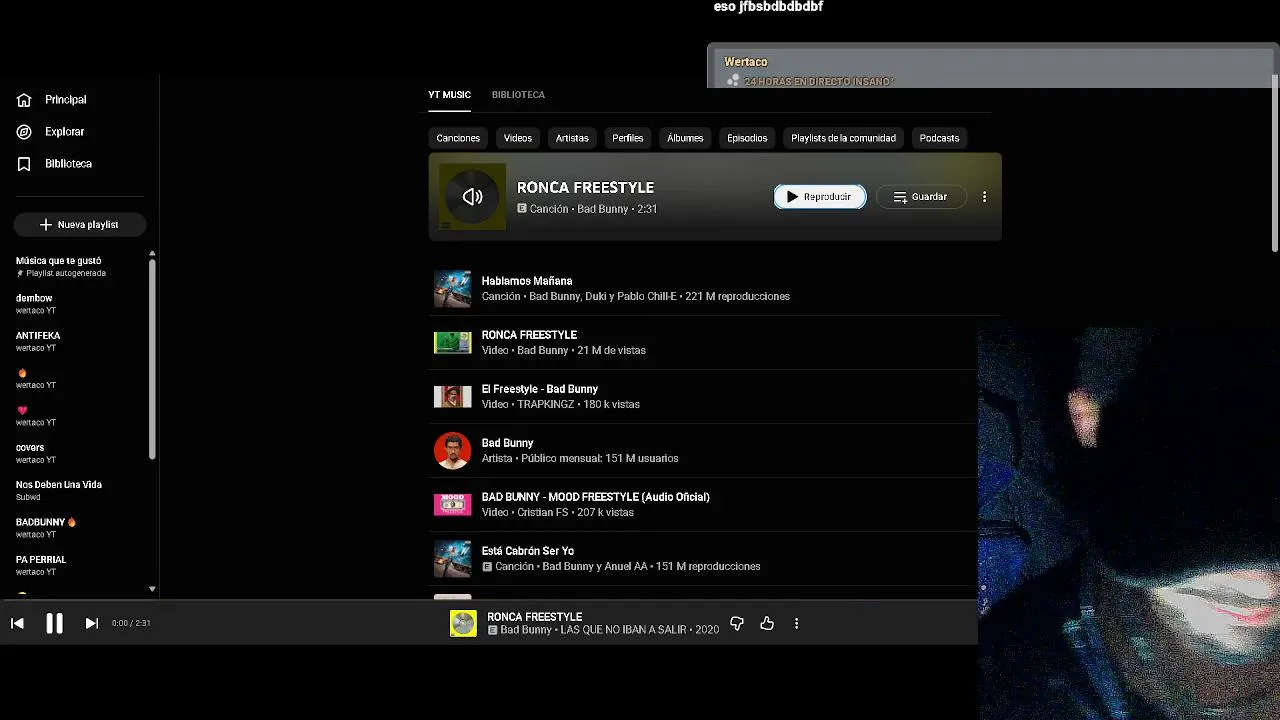Click the 0:00 / 2:31 time display
The height and width of the screenshot is (720, 1280).
click(131, 623)
